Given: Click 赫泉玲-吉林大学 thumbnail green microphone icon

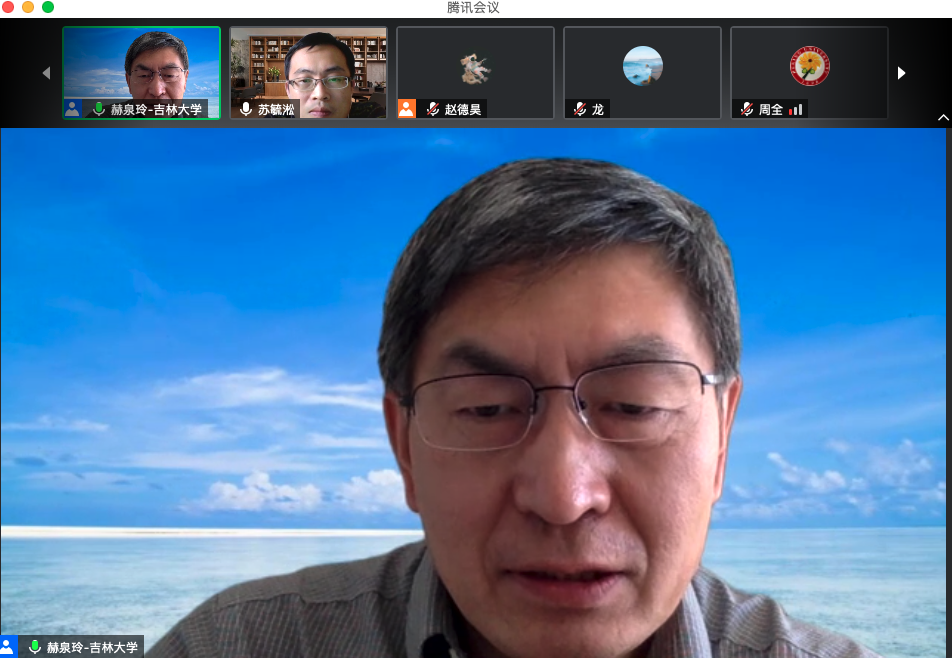Looking at the screenshot, I should pyautogui.click(x=99, y=109).
